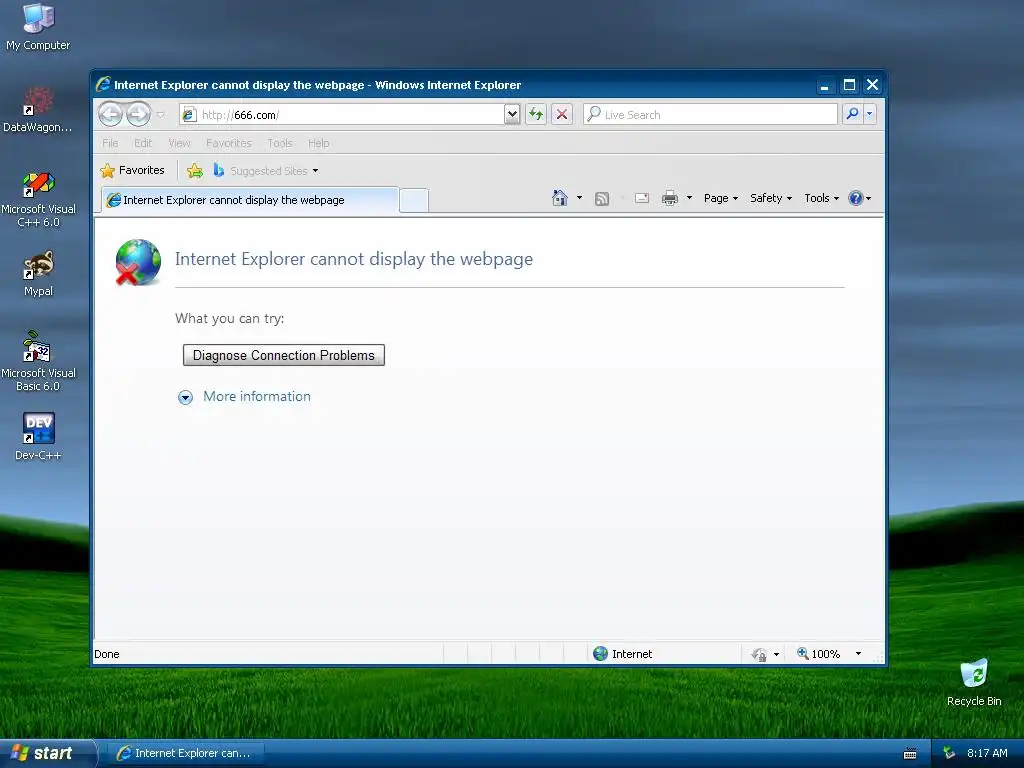Click the Help question mark icon
Viewport: 1024px width, 768px height.
[x=856, y=198]
